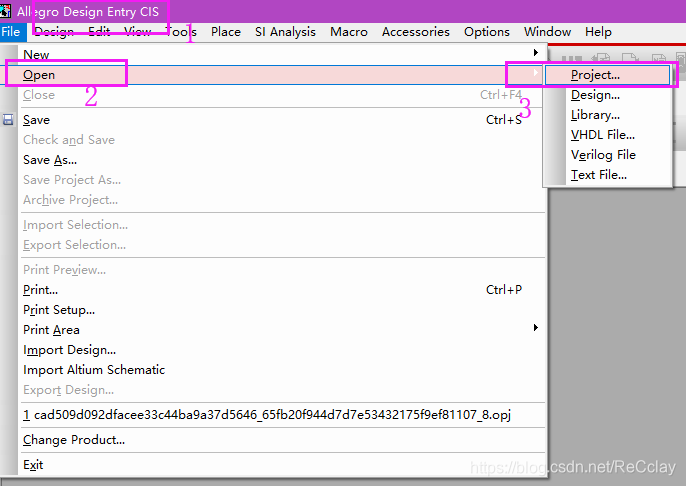Choose Import Design... entry
Image resolution: width=686 pixels, height=486 pixels.
click(x=282, y=350)
